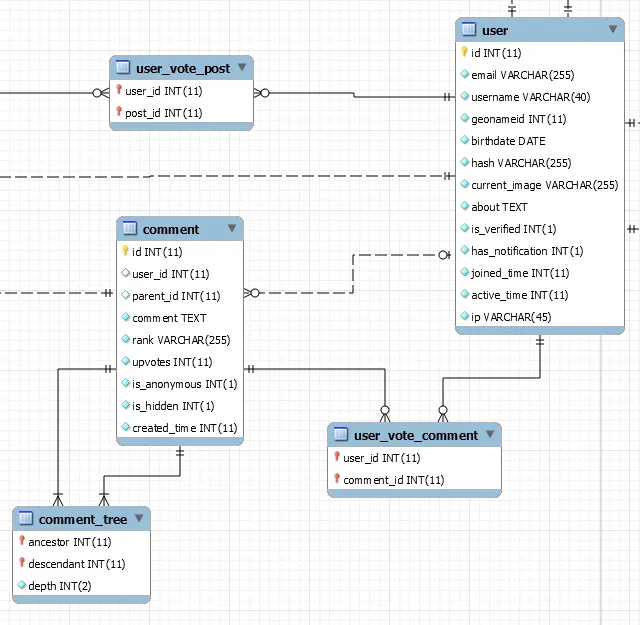Image resolution: width=640 pixels, height=625 pixels.
Task: Select 'descendant INT(11)' column
Action: 77,564
